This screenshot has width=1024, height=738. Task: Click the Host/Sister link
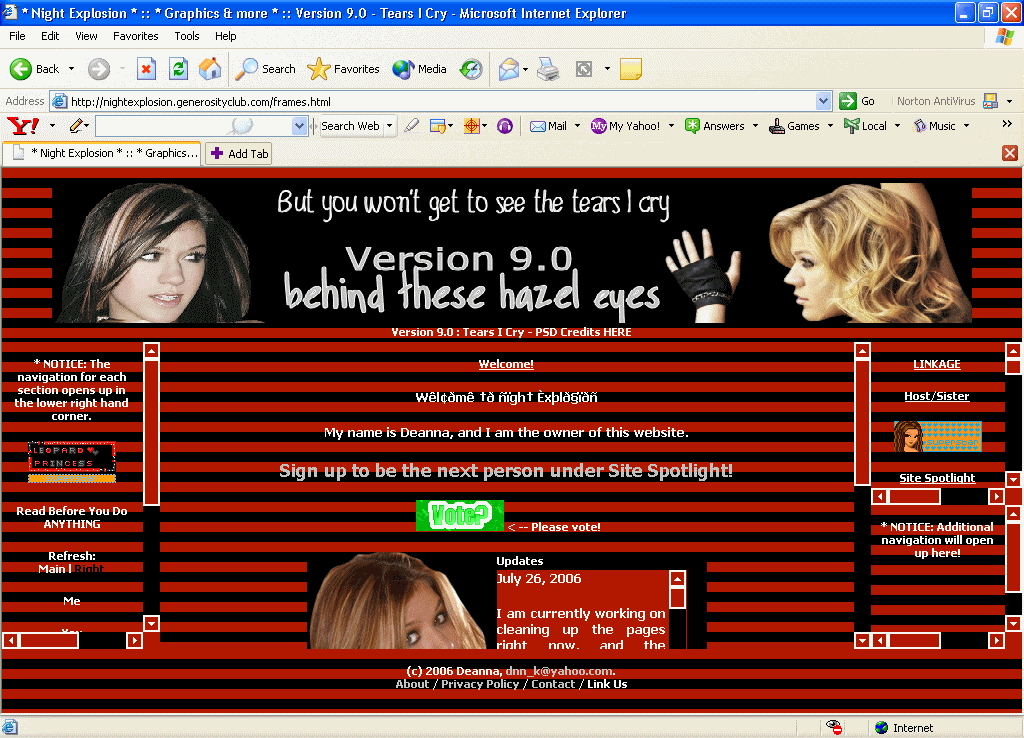tap(937, 396)
